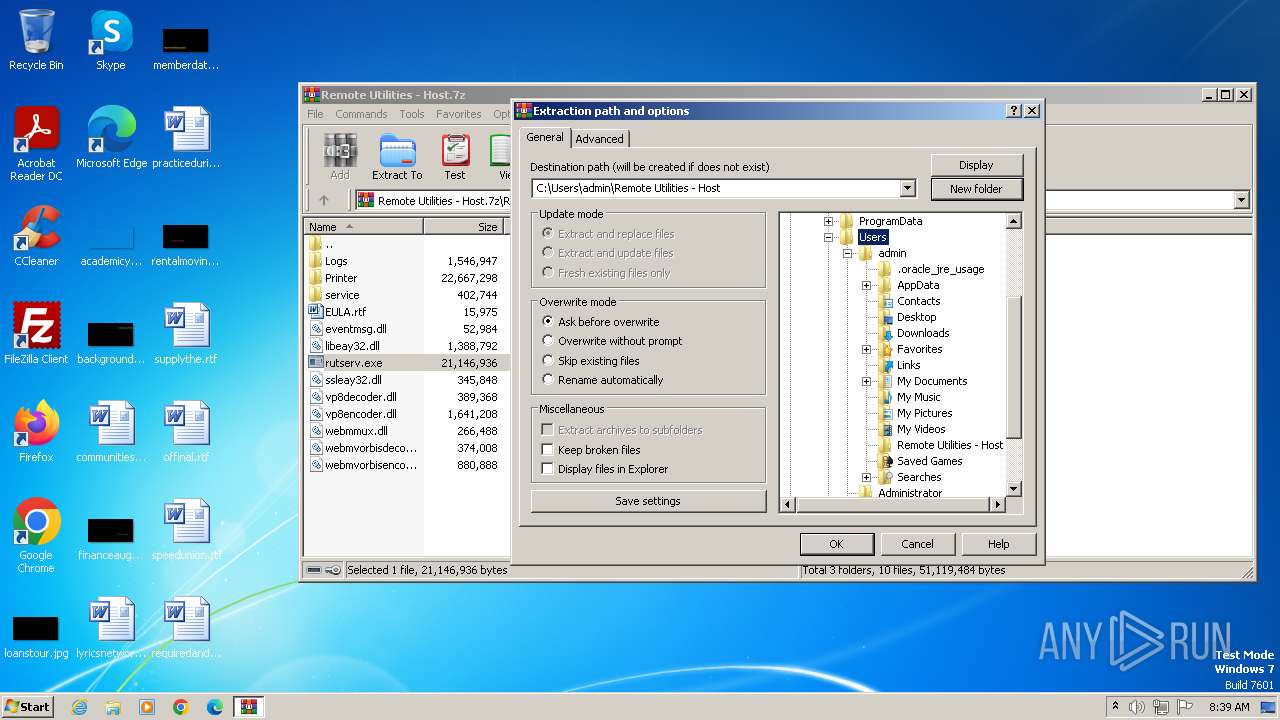
Task: Open Recycle Bin desktop icon
Action: [36, 41]
